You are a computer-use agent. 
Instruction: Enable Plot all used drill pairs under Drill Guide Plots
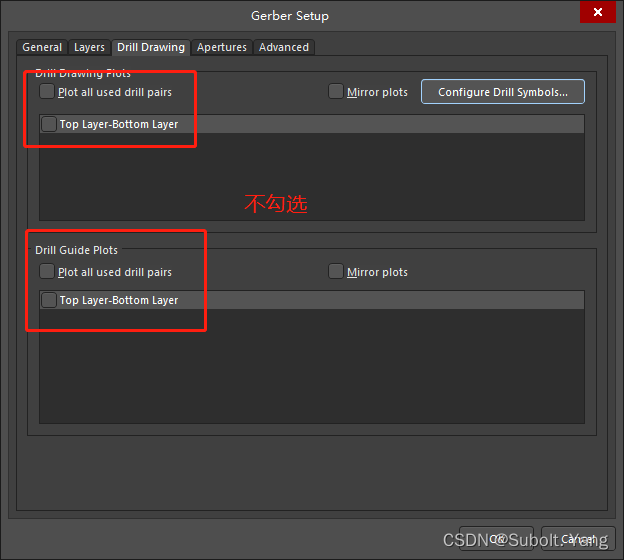coord(47,272)
